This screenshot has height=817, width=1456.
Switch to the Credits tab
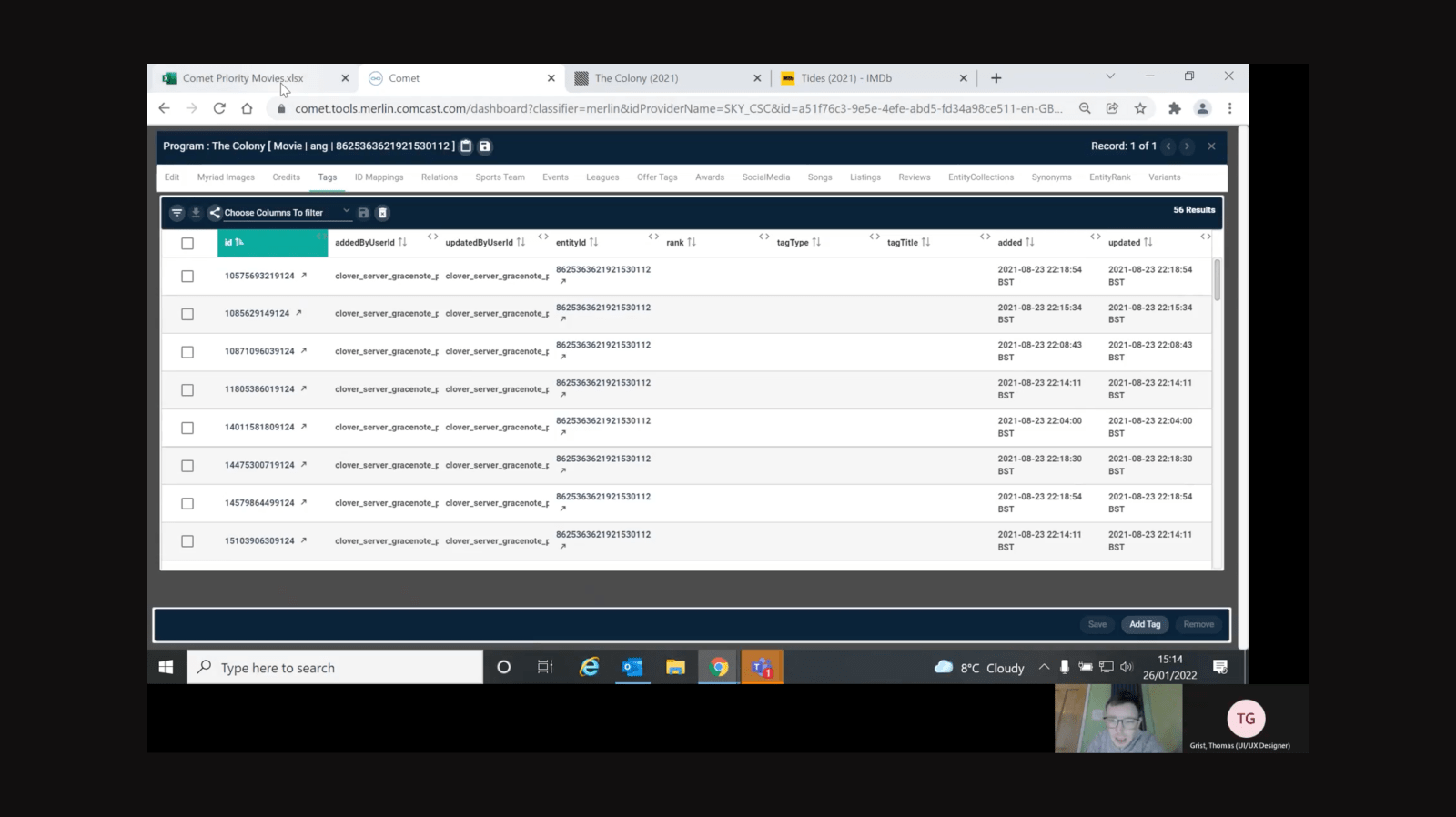pos(286,177)
